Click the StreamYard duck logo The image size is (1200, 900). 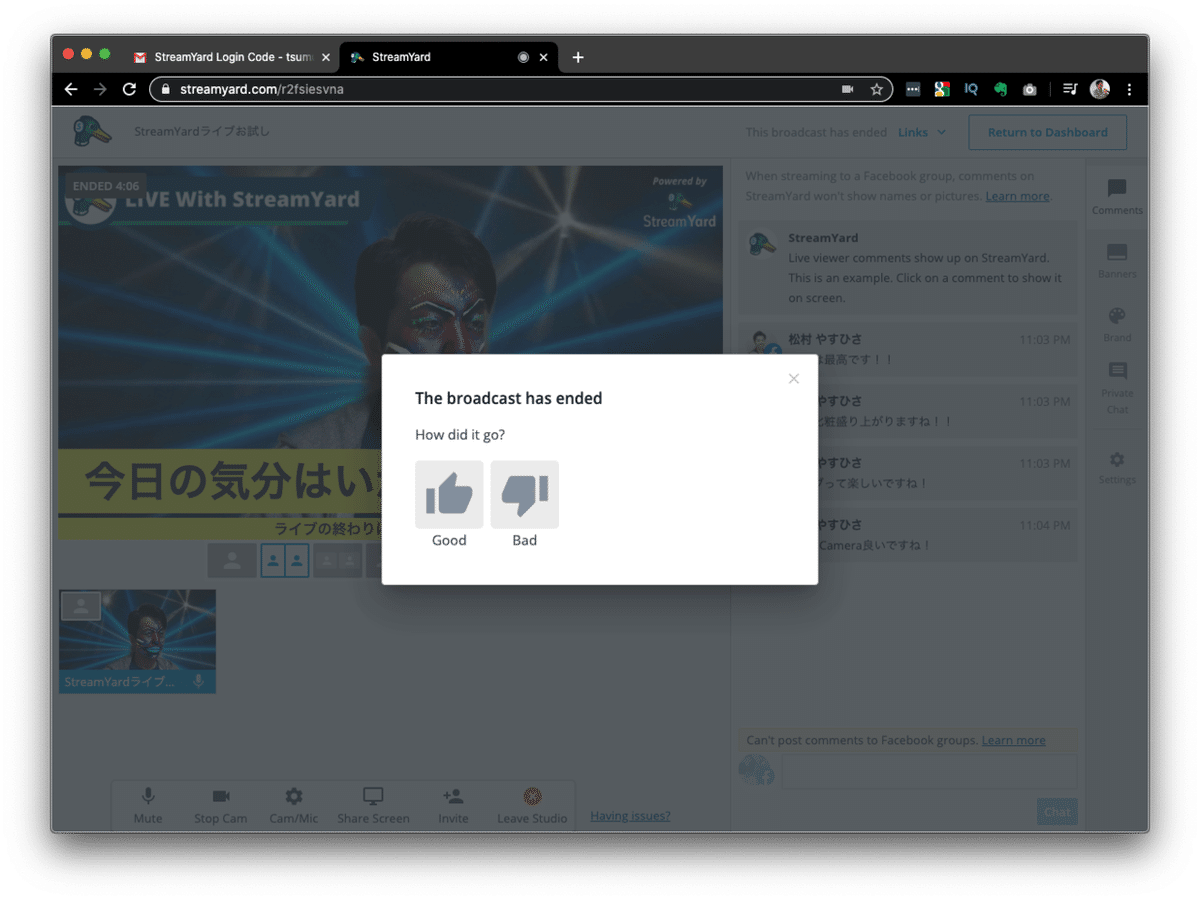point(92,132)
